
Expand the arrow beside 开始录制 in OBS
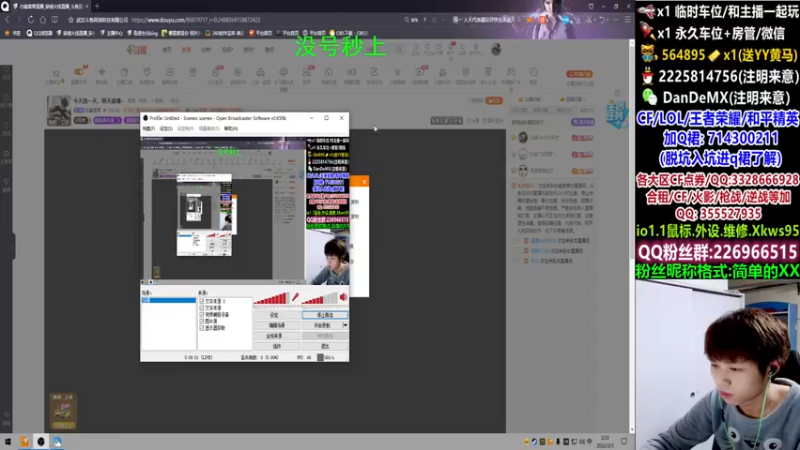click(x=345, y=326)
